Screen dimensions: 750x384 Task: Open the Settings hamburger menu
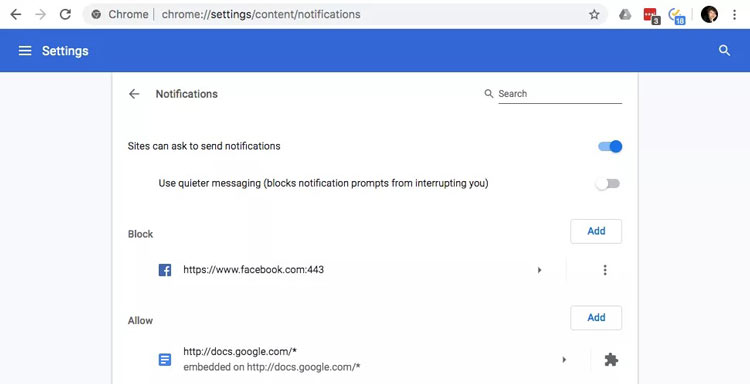(x=25, y=51)
